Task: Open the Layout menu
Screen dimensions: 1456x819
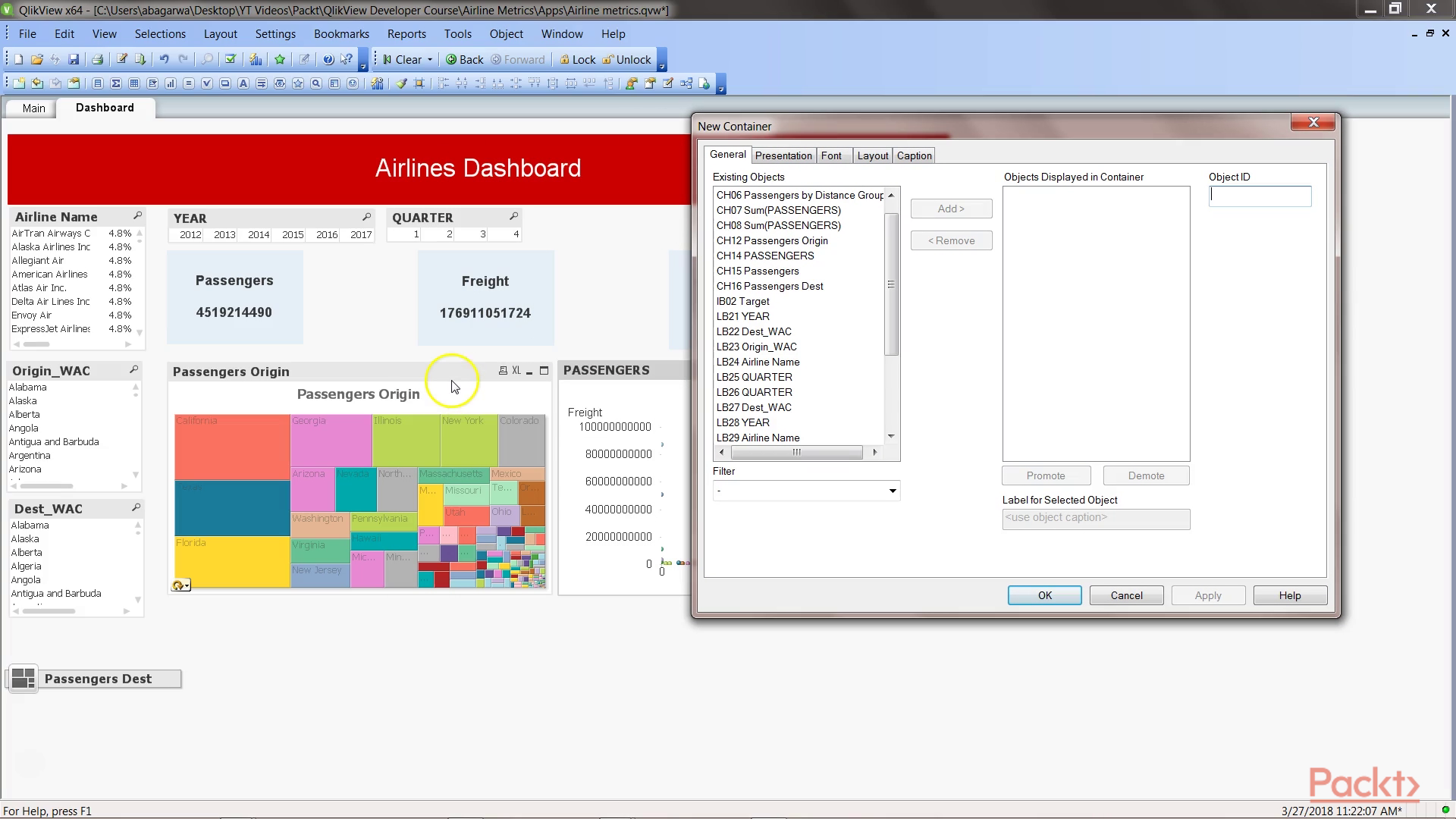Action: [x=220, y=34]
